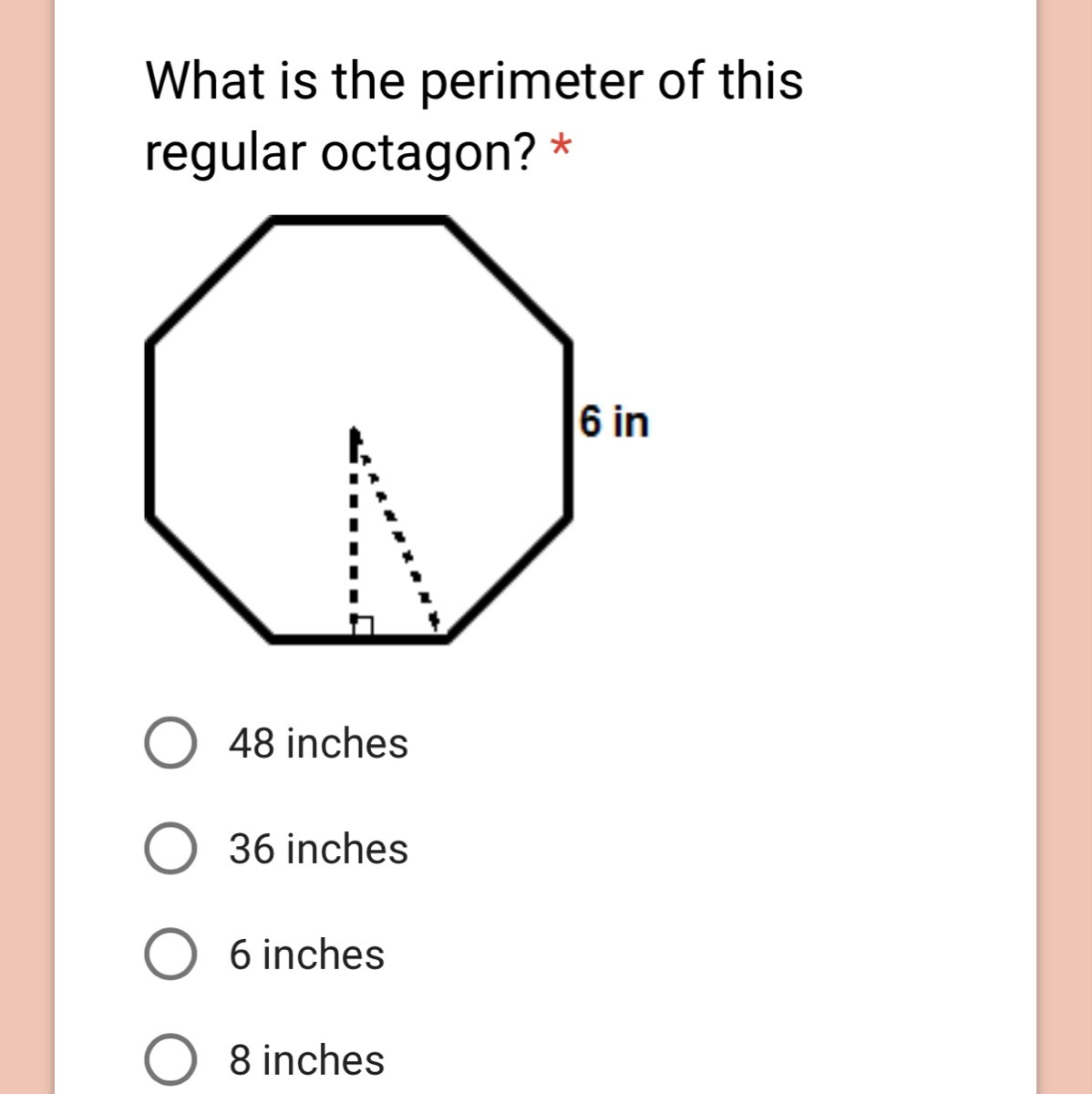Select the 48 inches radio button
This screenshot has height=1094, width=1092.
(170, 743)
